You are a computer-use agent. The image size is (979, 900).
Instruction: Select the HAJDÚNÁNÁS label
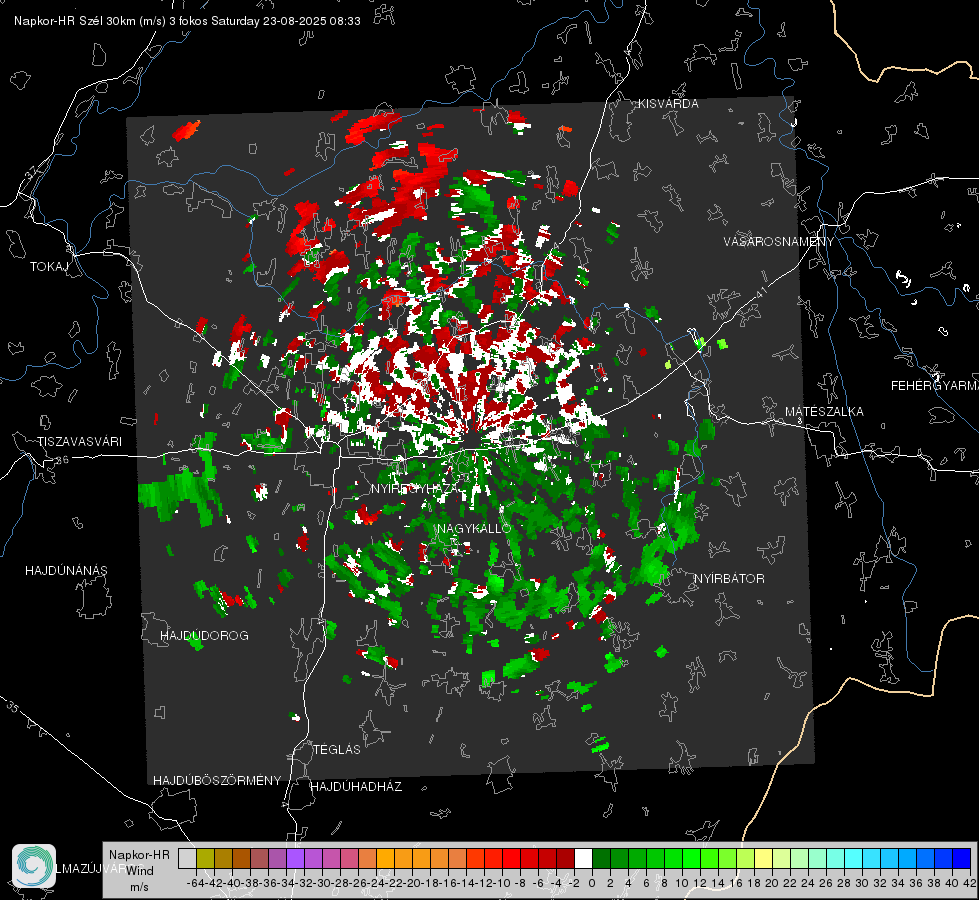point(66,570)
